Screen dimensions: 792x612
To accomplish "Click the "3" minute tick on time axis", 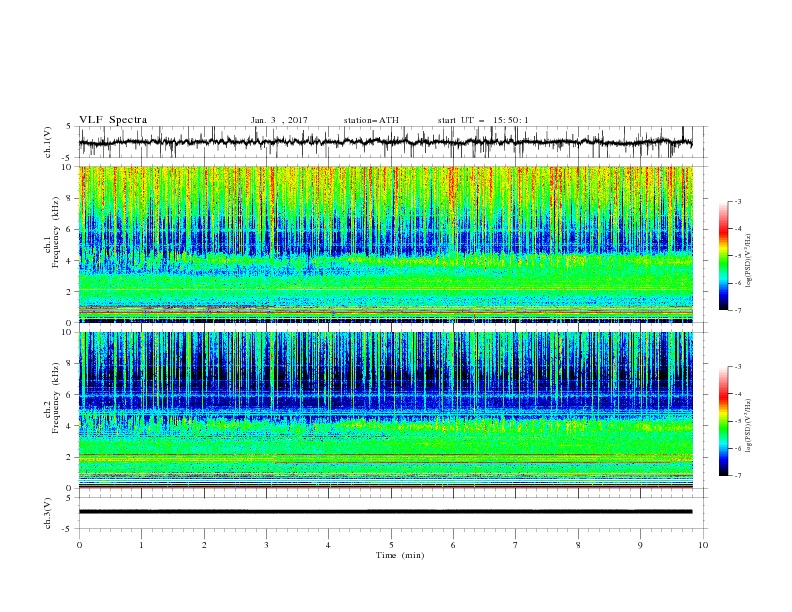I will pos(266,545).
